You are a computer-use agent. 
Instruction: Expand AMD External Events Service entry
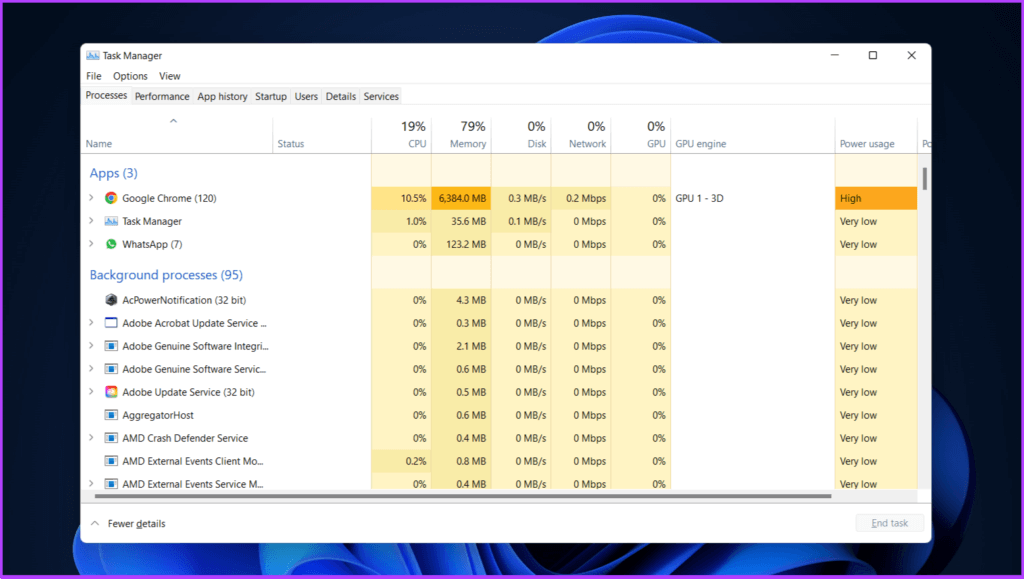(x=91, y=484)
